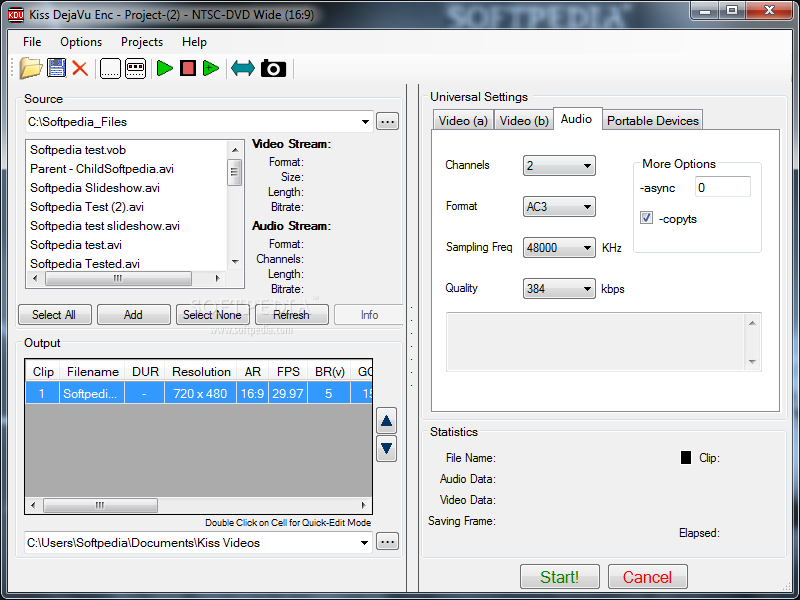Click the 29.97 FPS cell

point(288,393)
